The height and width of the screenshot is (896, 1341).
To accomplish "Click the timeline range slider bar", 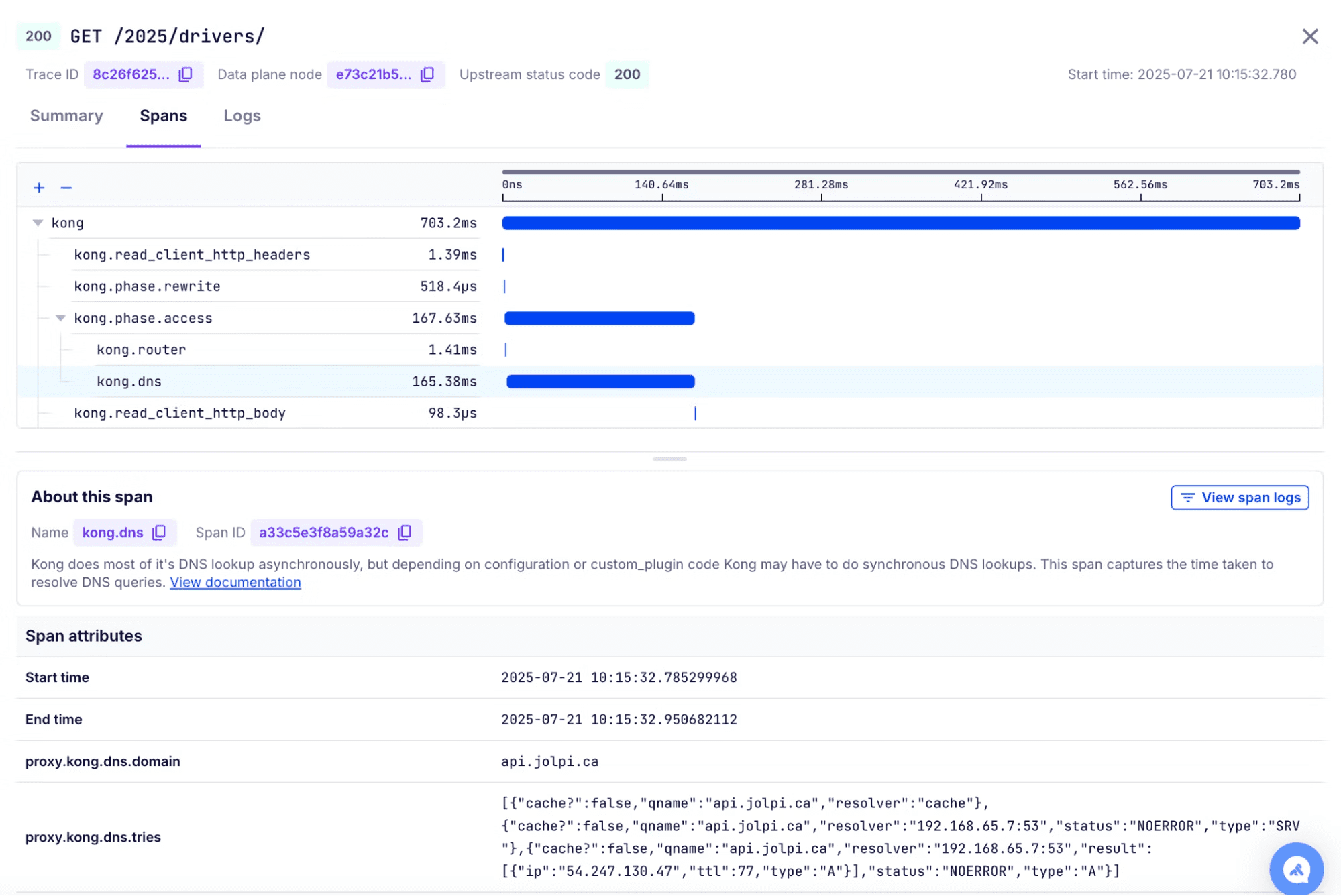I will [x=901, y=172].
